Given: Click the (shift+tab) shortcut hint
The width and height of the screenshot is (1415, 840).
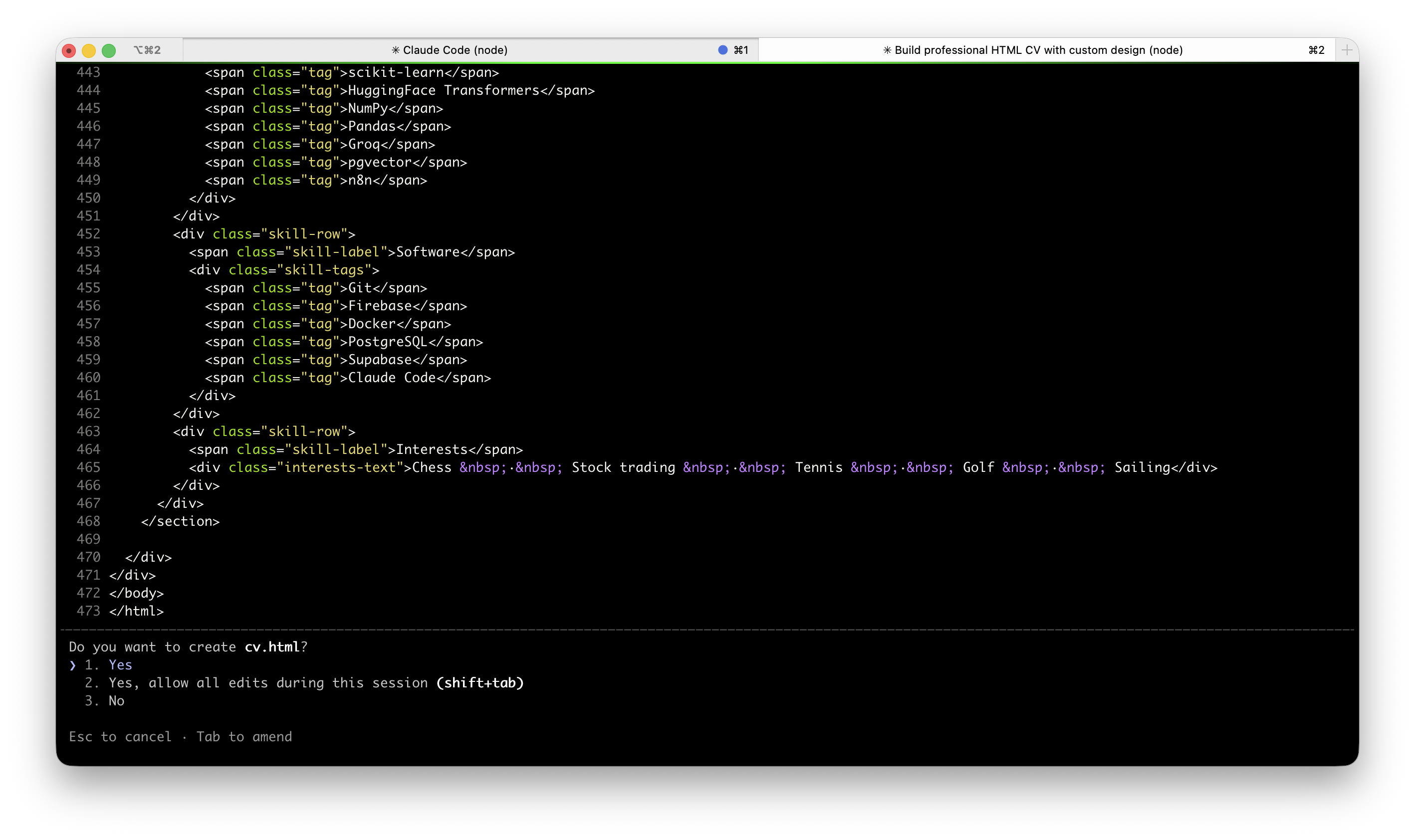Looking at the screenshot, I should tap(480, 683).
